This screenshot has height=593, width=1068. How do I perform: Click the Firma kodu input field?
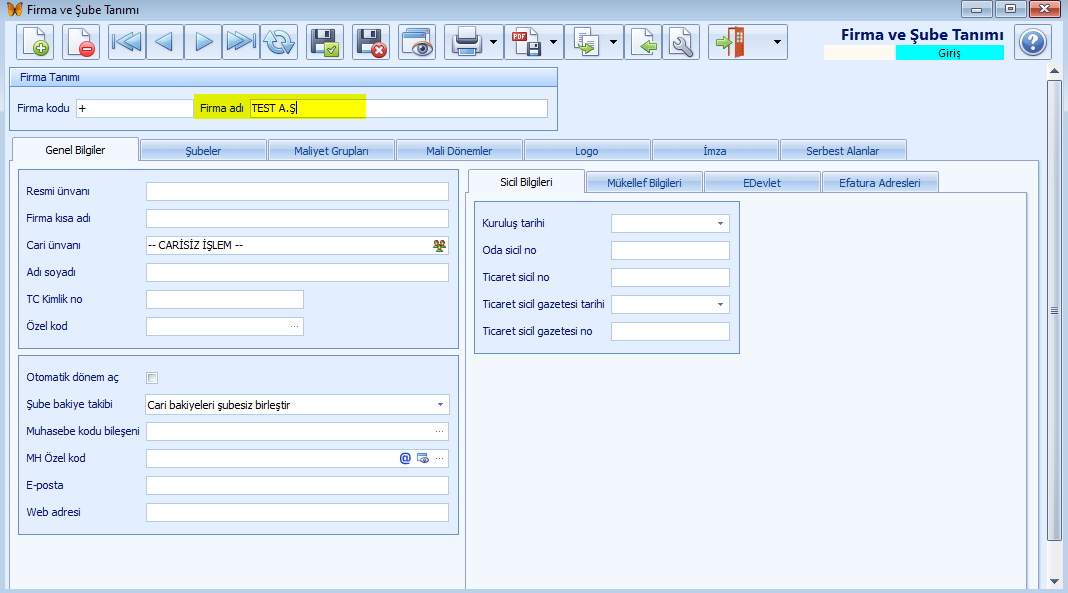[134, 108]
